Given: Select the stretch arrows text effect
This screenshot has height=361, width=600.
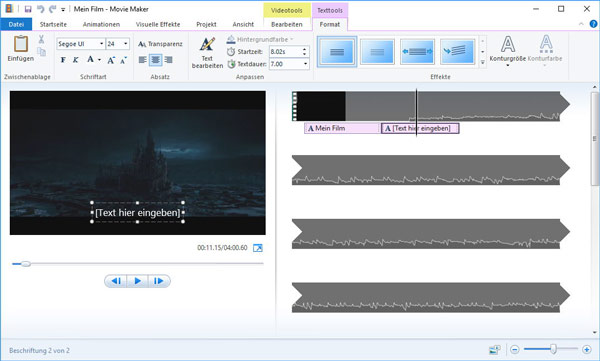Looking at the screenshot, I should 417,52.
